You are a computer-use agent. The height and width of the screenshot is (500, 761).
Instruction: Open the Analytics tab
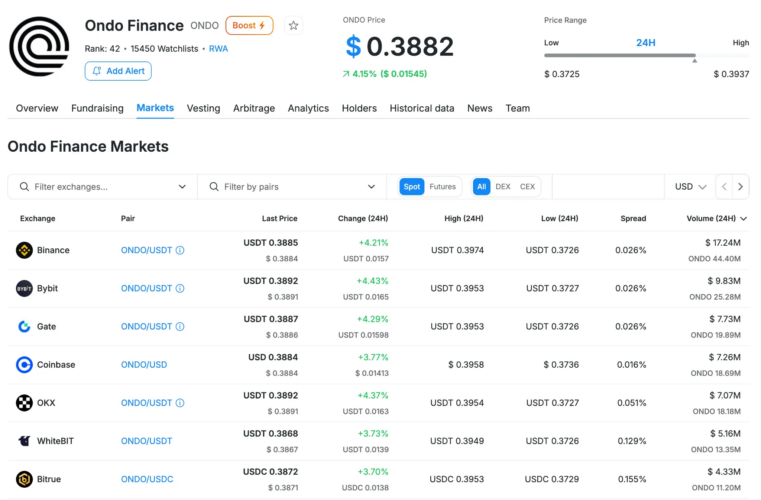308,108
